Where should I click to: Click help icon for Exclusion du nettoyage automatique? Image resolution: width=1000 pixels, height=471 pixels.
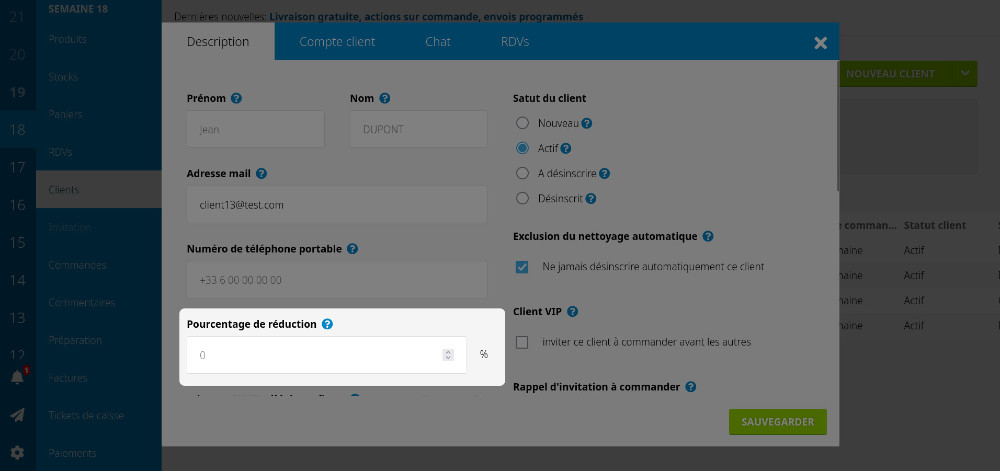(x=708, y=237)
